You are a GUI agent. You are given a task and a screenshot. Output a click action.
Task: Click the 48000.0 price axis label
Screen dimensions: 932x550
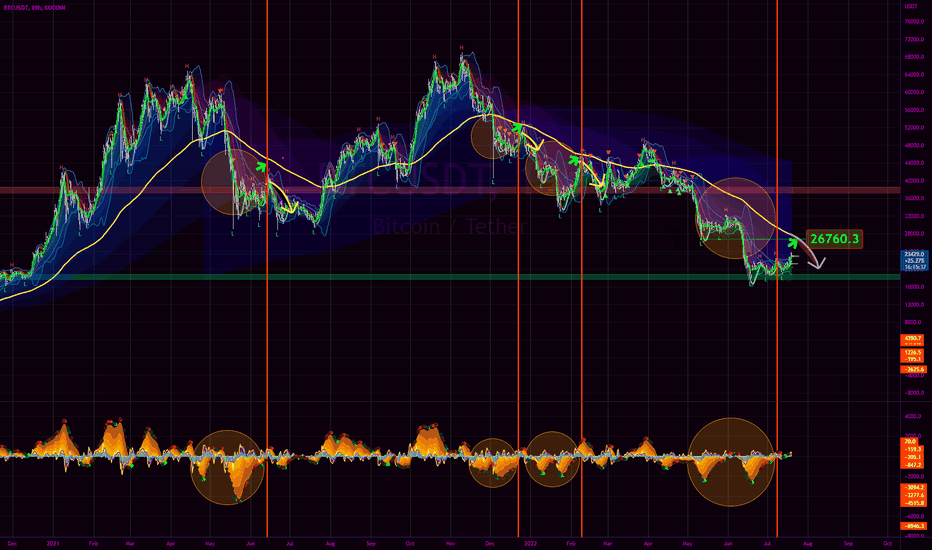(914, 145)
